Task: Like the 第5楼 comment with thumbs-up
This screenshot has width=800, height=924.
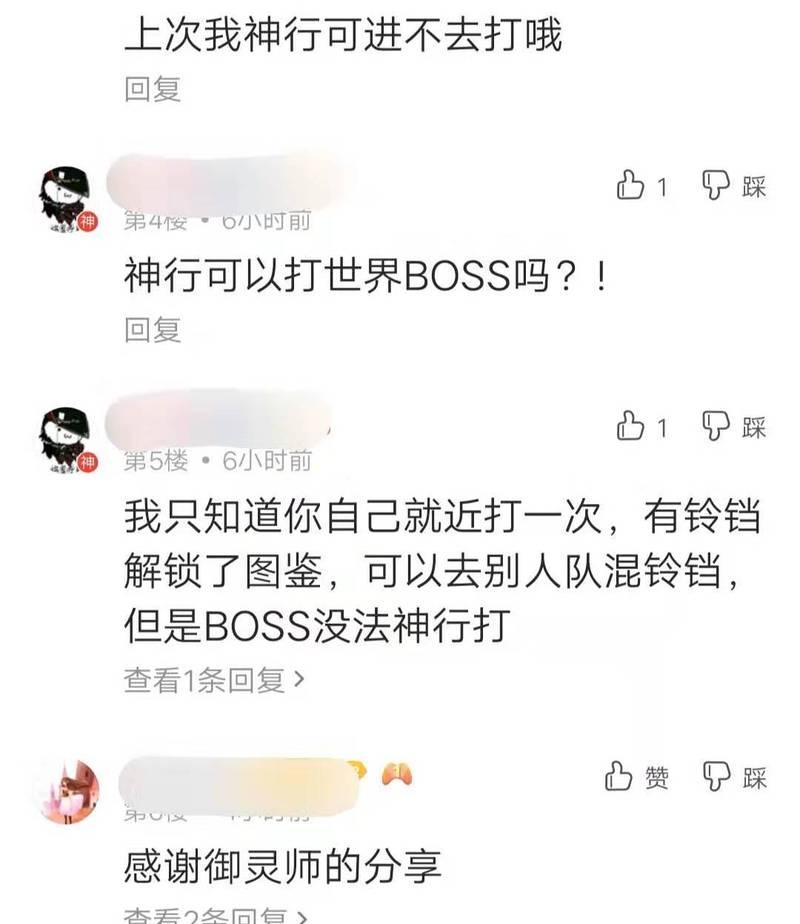Action: click(x=641, y=425)
